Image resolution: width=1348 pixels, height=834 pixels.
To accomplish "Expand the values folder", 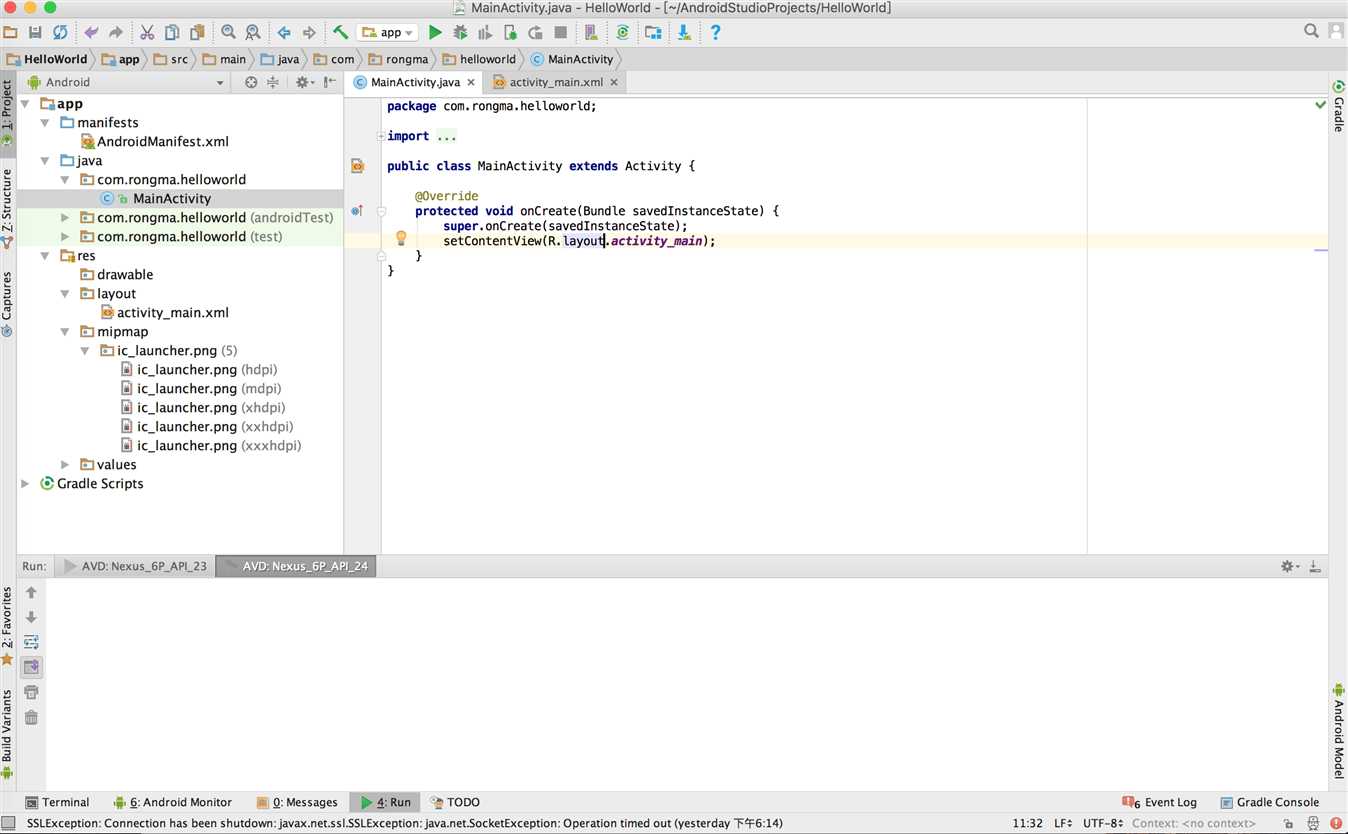I will (65, 464).
